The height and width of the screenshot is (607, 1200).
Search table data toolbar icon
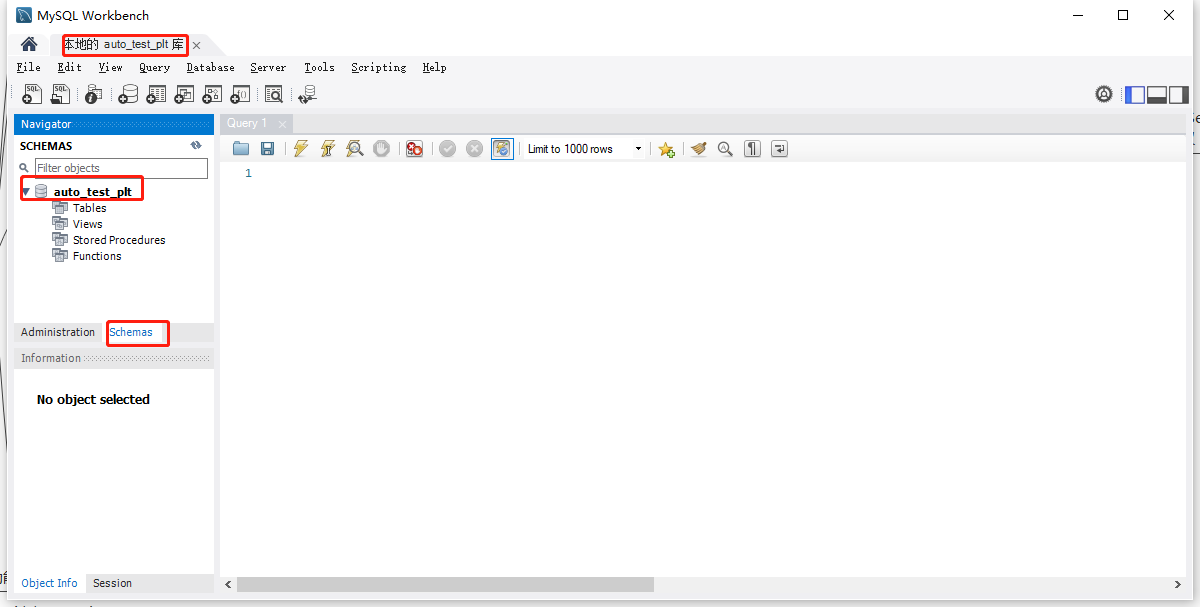pyautogui.click(x=274, y=94)
